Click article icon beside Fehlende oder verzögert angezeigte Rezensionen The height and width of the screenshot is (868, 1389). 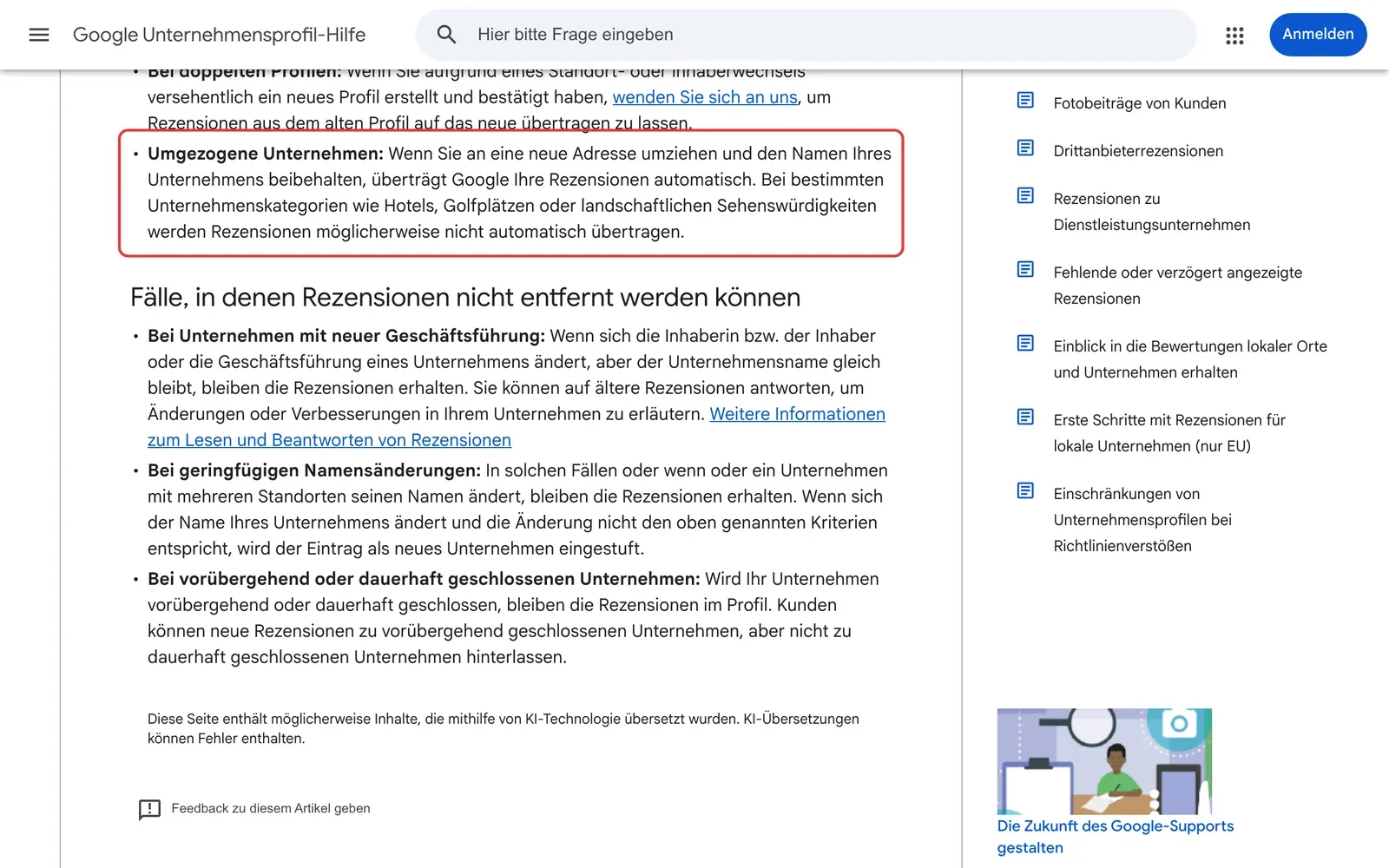point(1025,270)
